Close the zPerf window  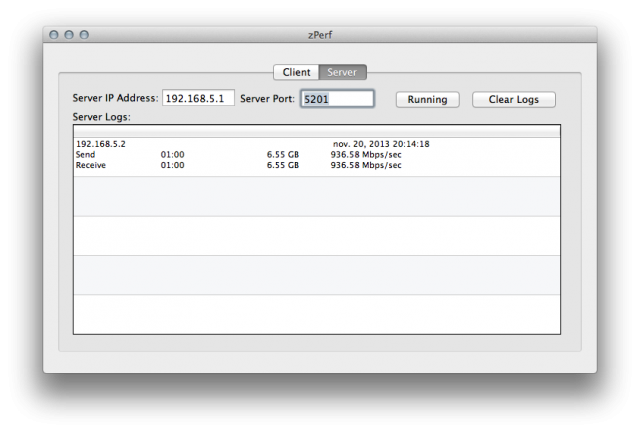tap(54, 35)
